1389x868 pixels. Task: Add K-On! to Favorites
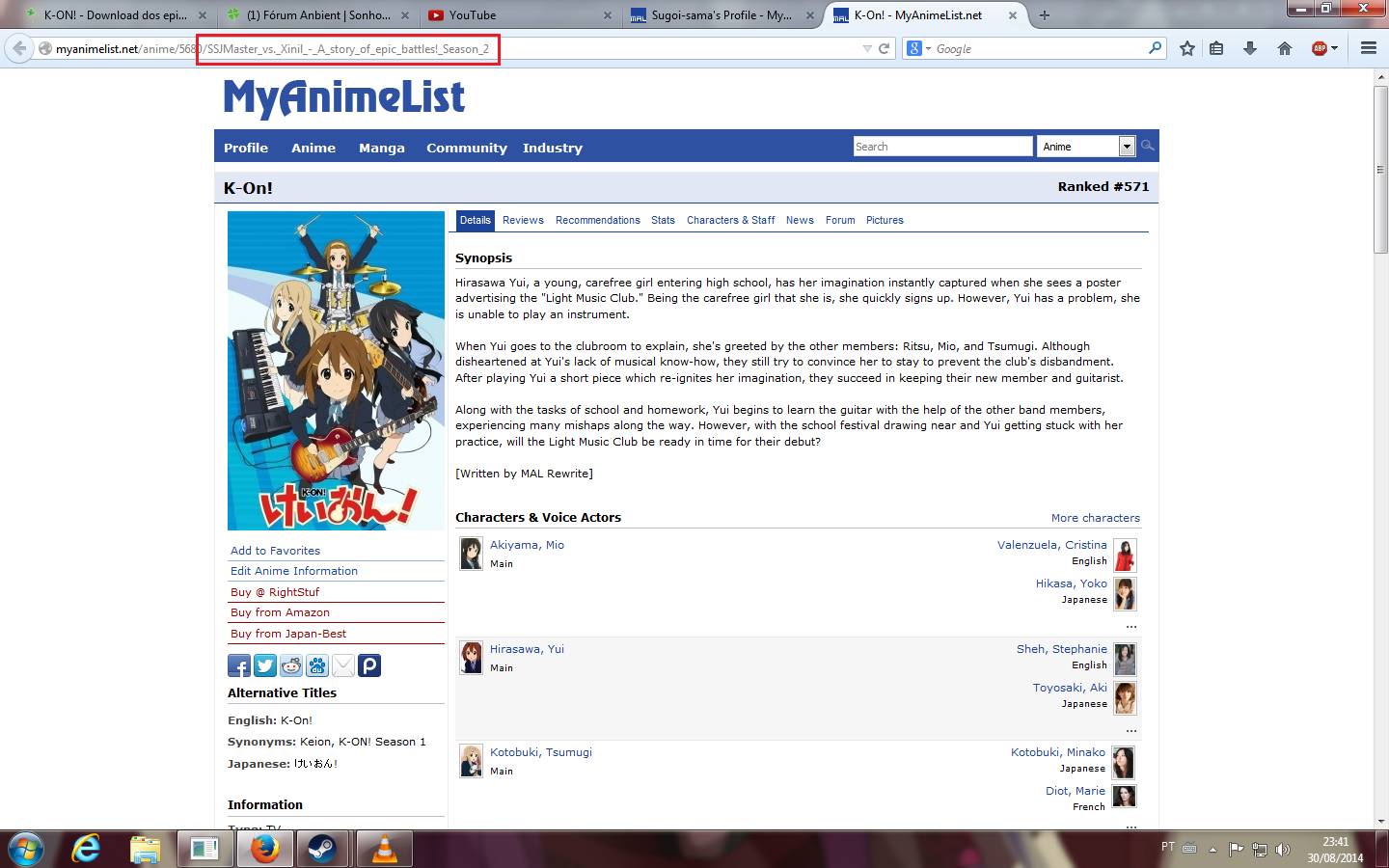tap(274, 550)
